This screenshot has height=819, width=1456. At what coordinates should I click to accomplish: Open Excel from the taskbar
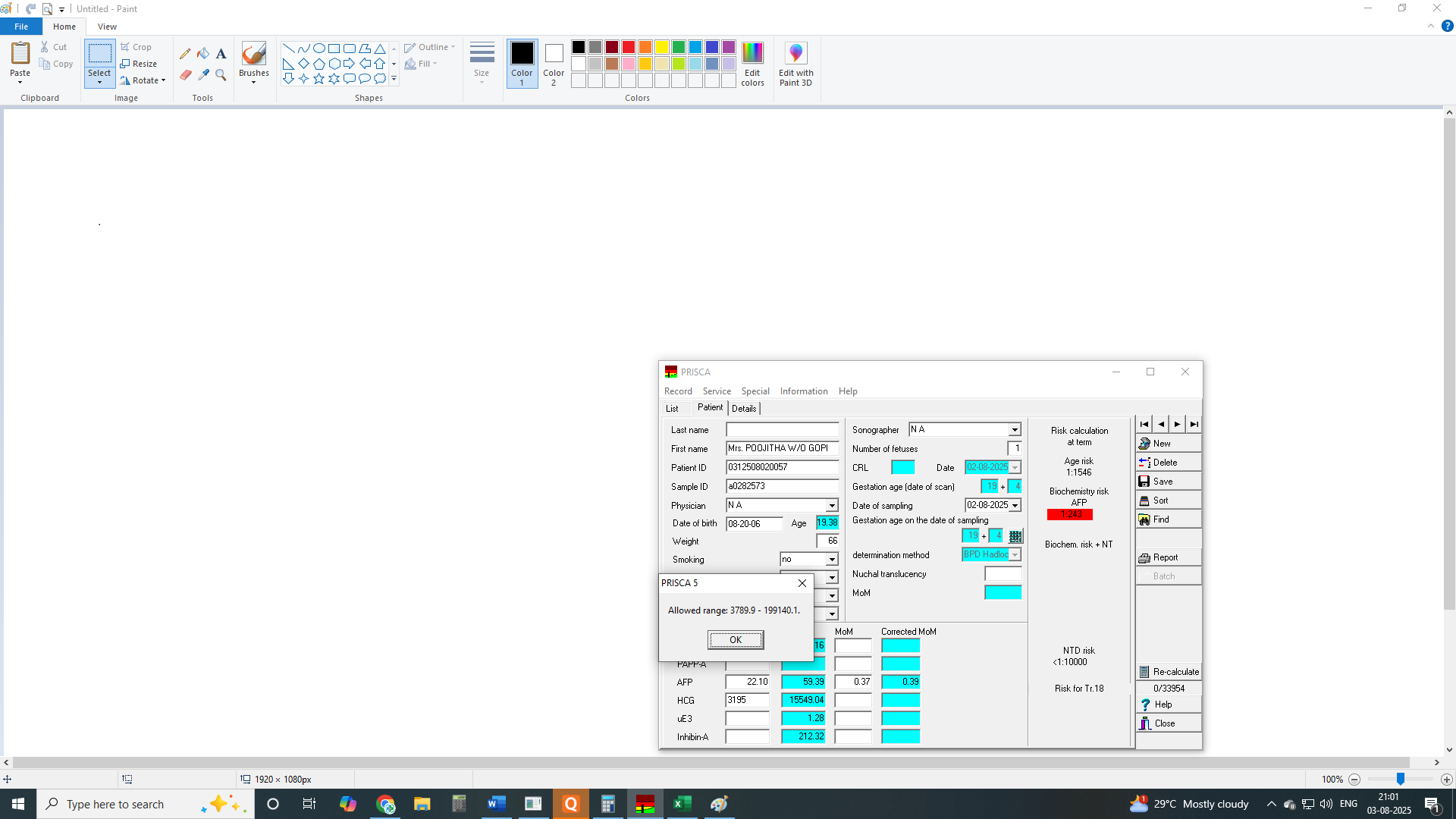click(682, 804)
